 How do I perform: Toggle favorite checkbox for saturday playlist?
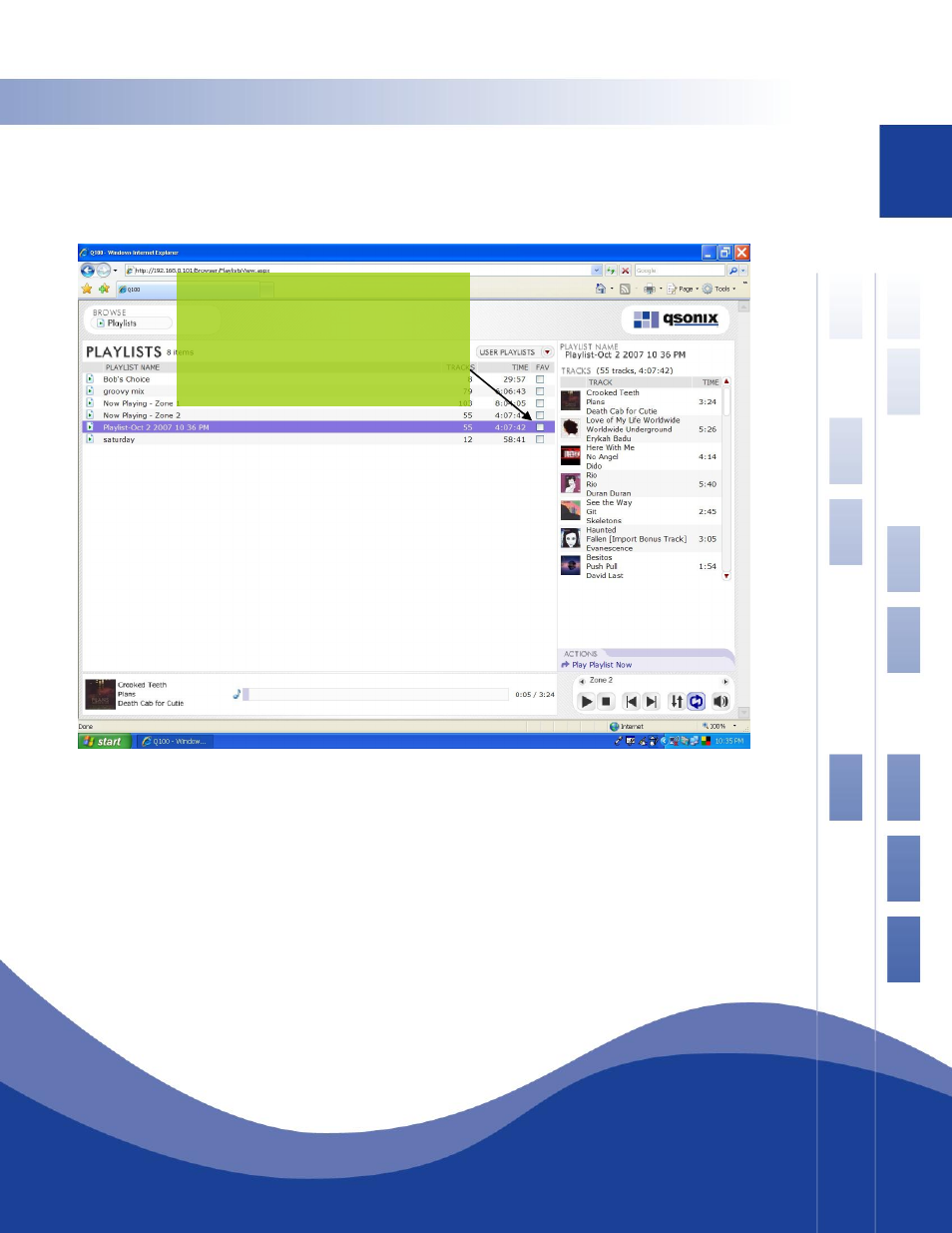(x=540, y=439)
